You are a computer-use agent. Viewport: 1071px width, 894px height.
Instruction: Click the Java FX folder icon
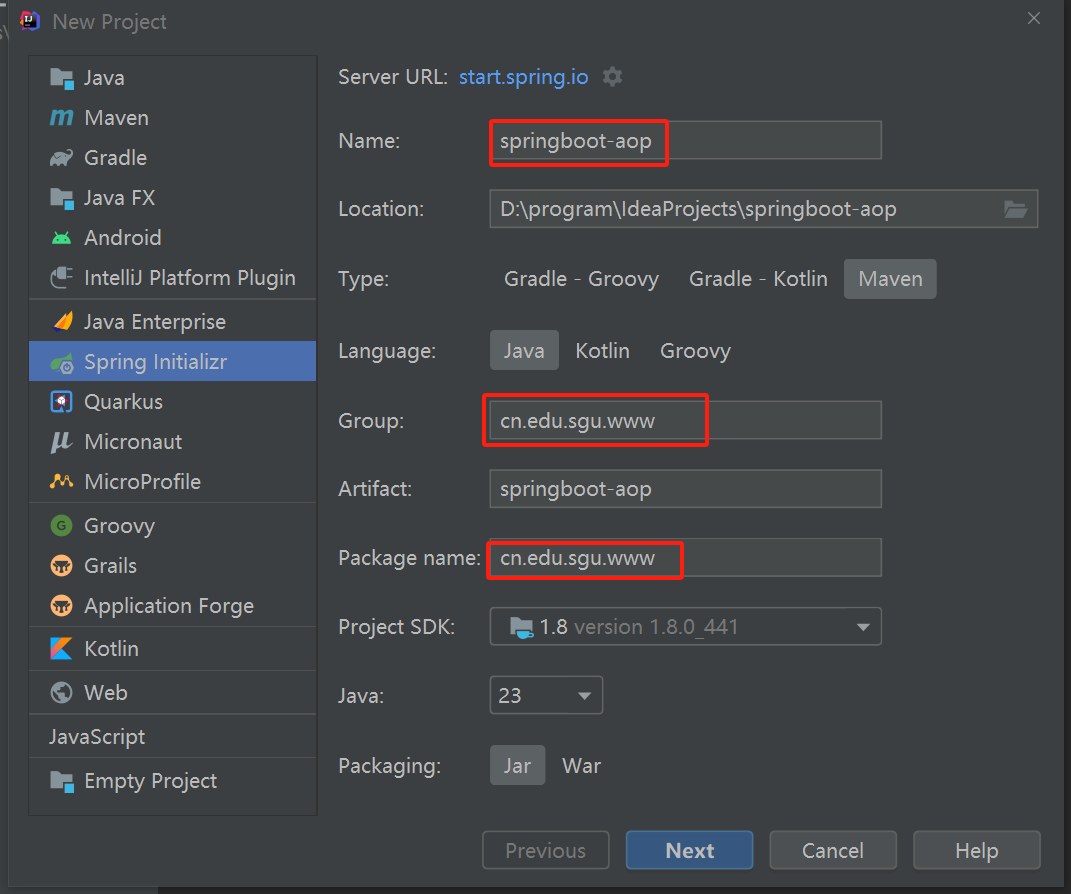[x=61, y=199]
